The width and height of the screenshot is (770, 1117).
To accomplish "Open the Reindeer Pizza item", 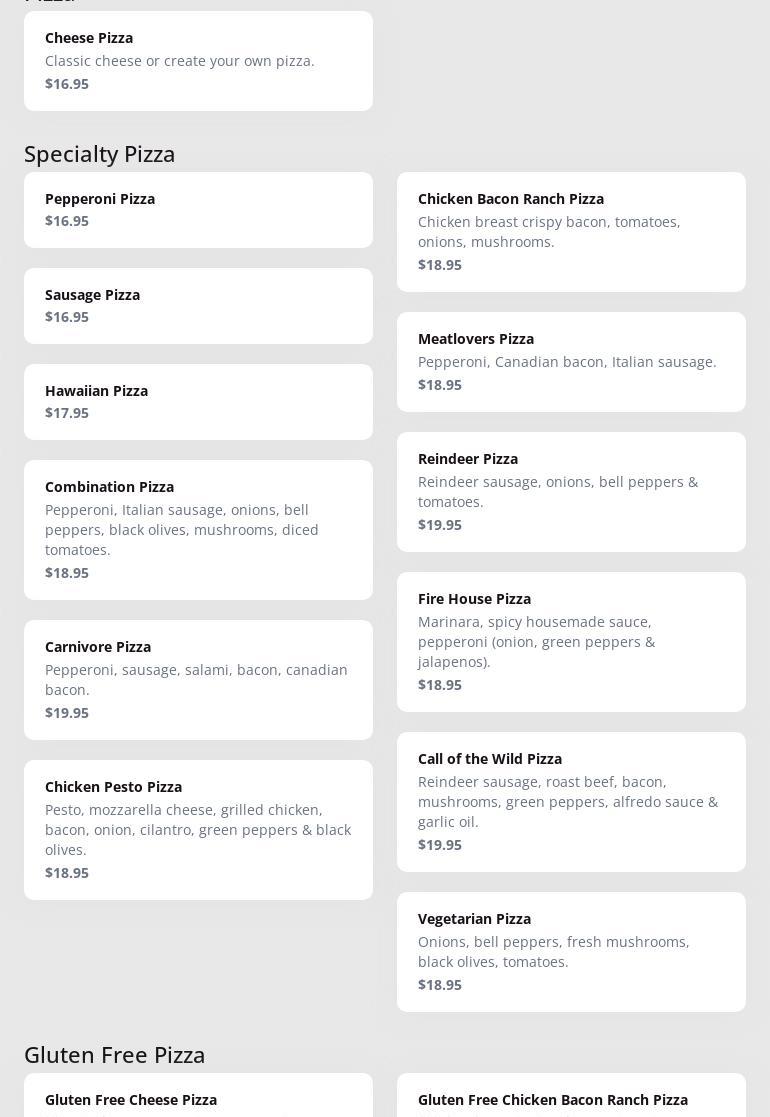I will [571, 491].
